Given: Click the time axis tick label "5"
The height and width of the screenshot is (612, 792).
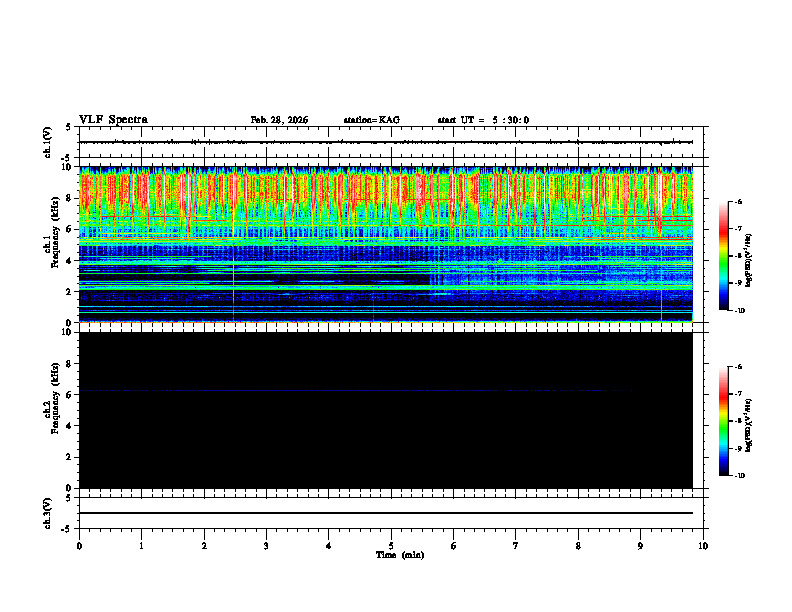Looking at the screenshot, I should [391, 546].
